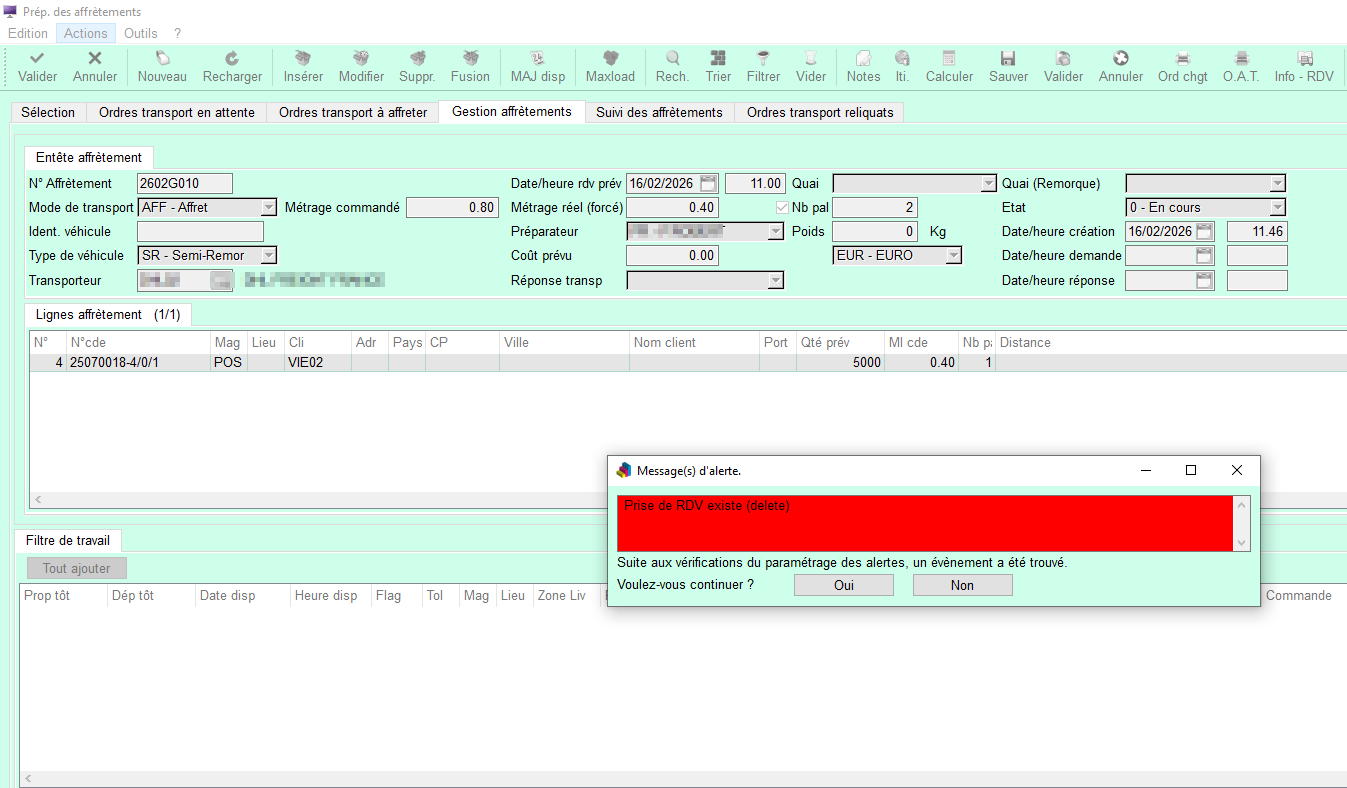
Task: Expand the Mode de transport dropdown
Action: point(268,208)
